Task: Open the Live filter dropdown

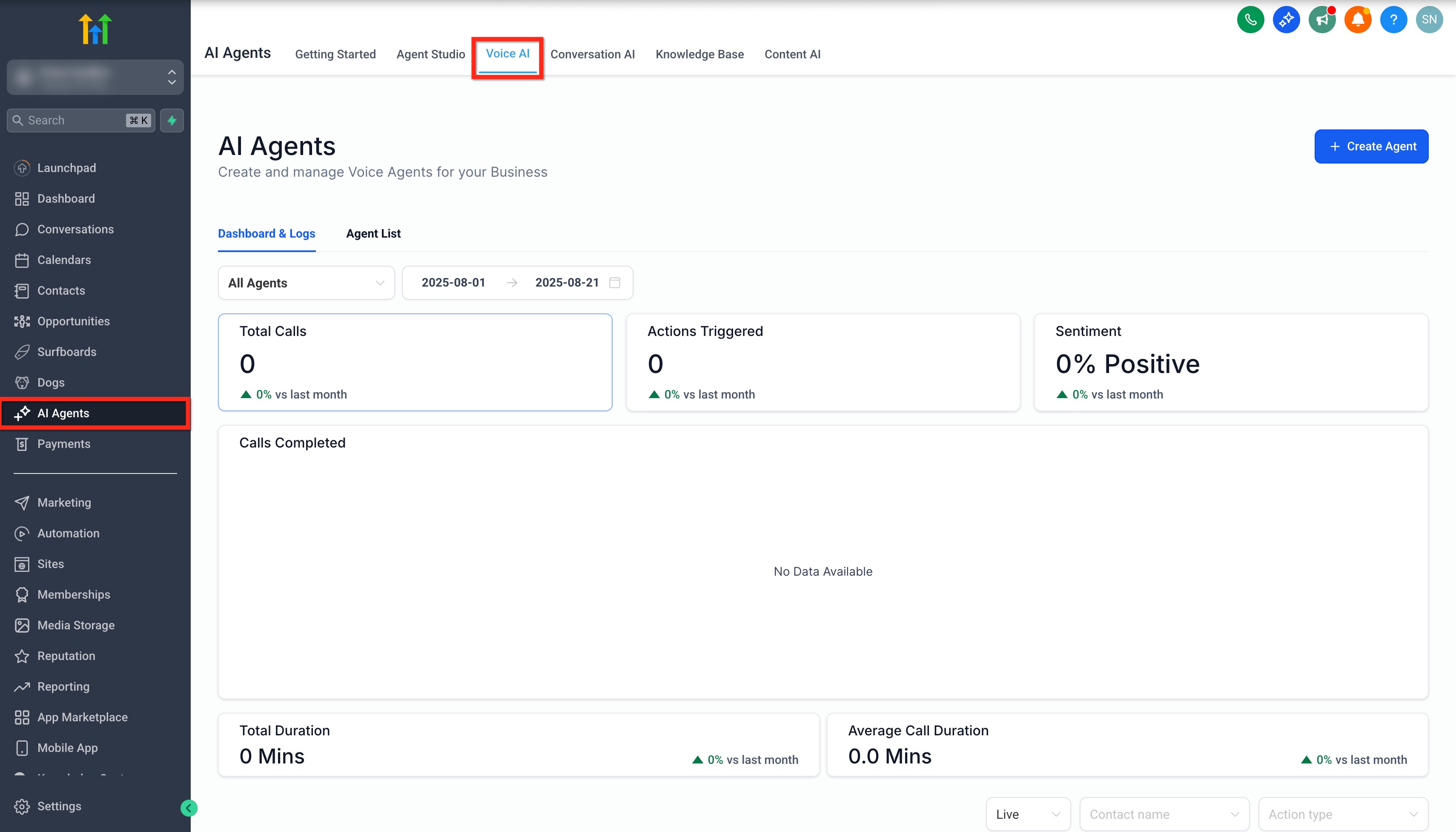Action: point(1028,814)
